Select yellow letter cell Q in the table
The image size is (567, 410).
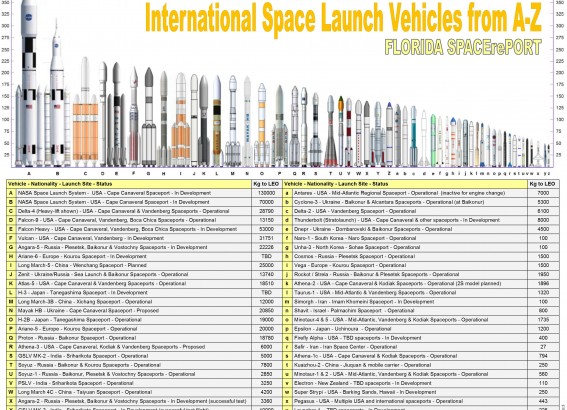pos(11,338)
